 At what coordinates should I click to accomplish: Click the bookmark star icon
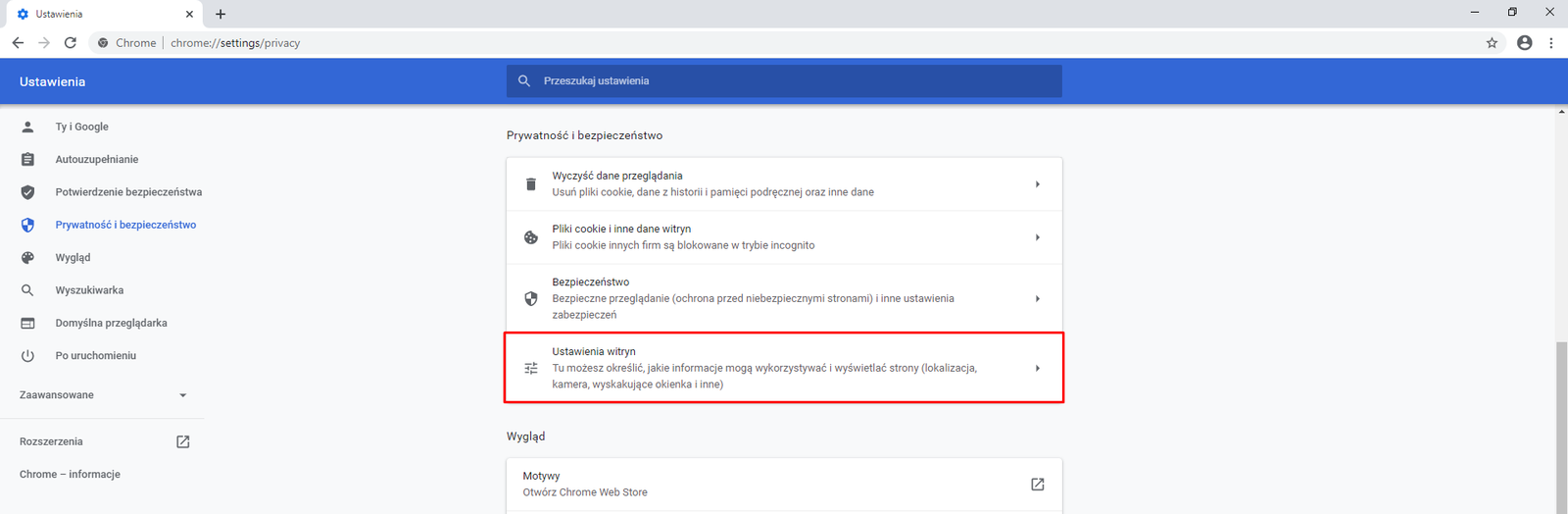[1492, 43]
